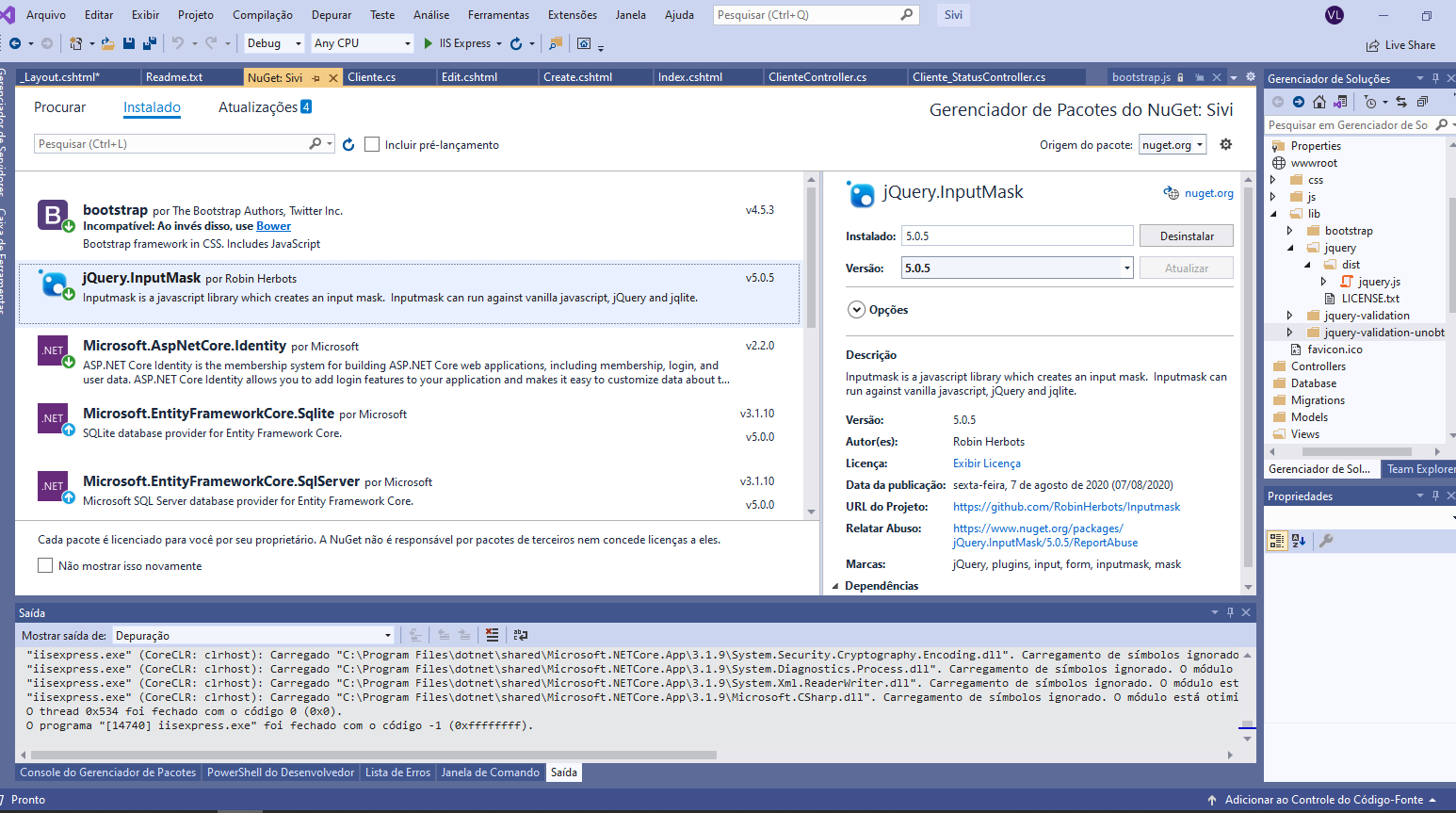This screenshot has height=813, width=1456.
Task: Expand the jquery-validation folder
Action: point(1290,316)
